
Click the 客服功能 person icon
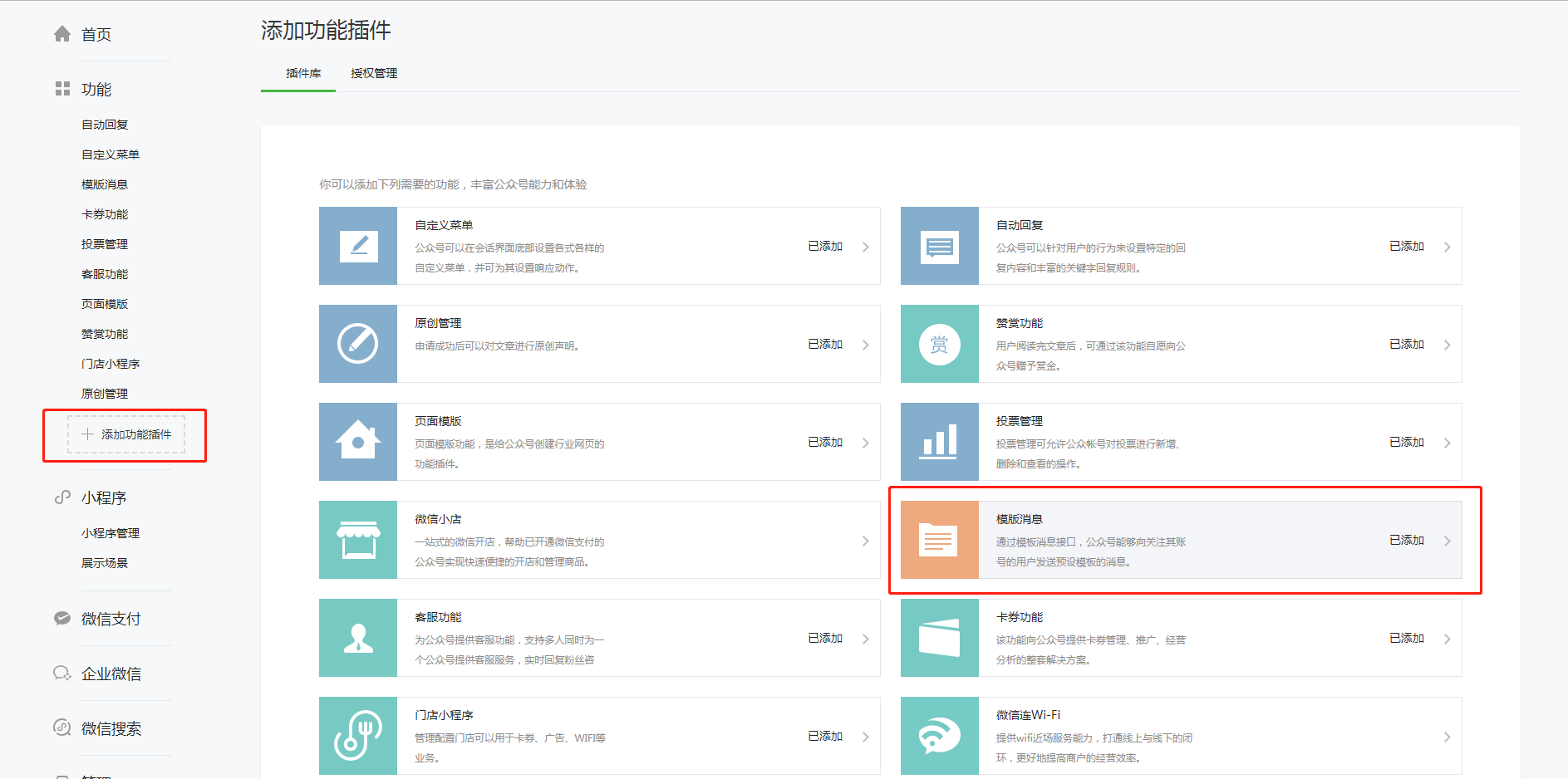(x=358, y=638)
